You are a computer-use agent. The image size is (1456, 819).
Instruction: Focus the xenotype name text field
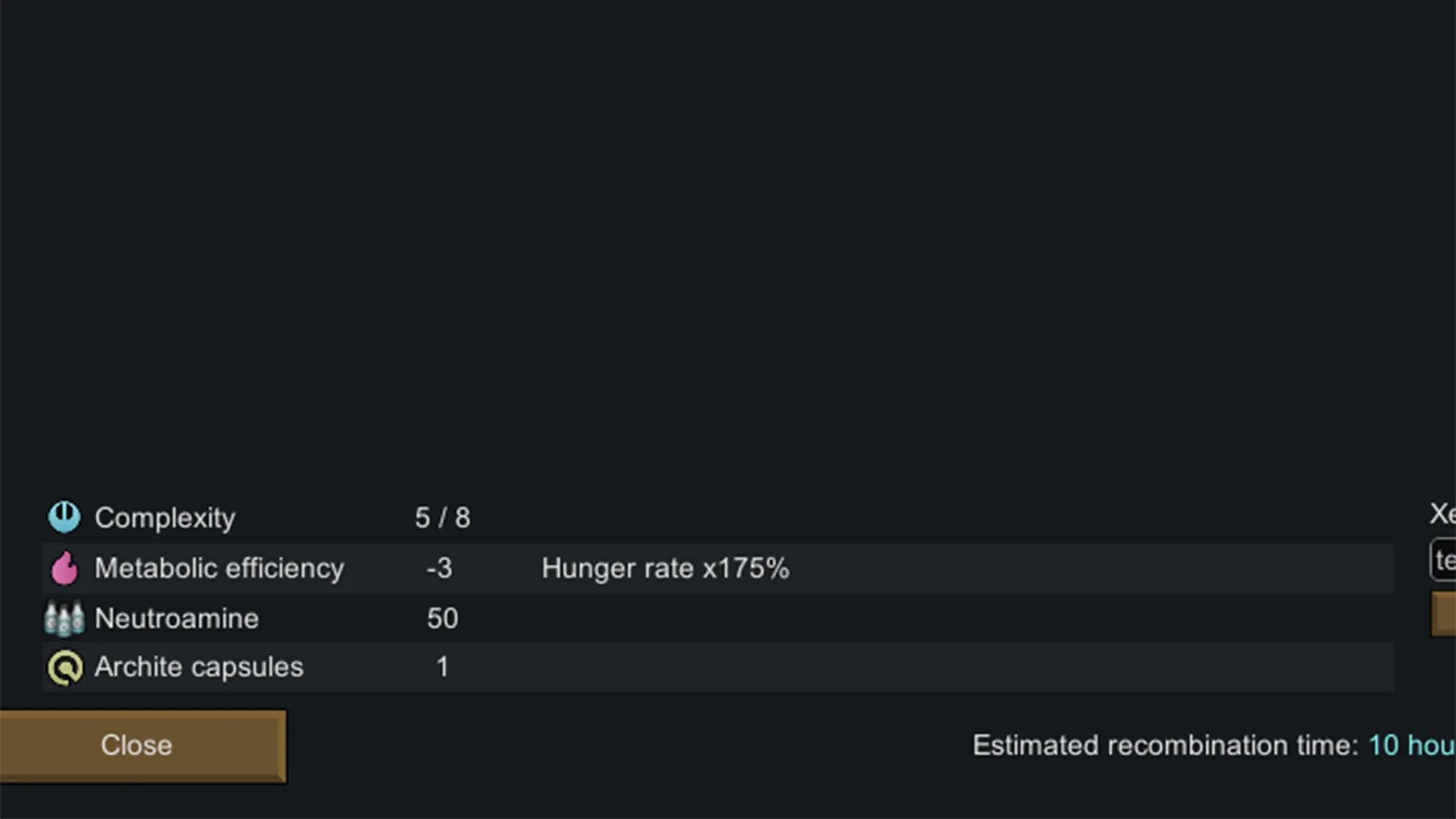tap(1444, 560)
